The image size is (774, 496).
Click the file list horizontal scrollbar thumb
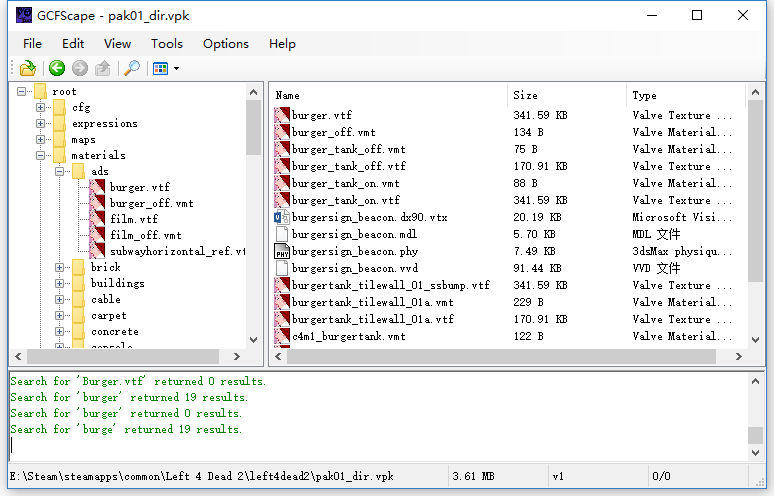tap(502, 356)
